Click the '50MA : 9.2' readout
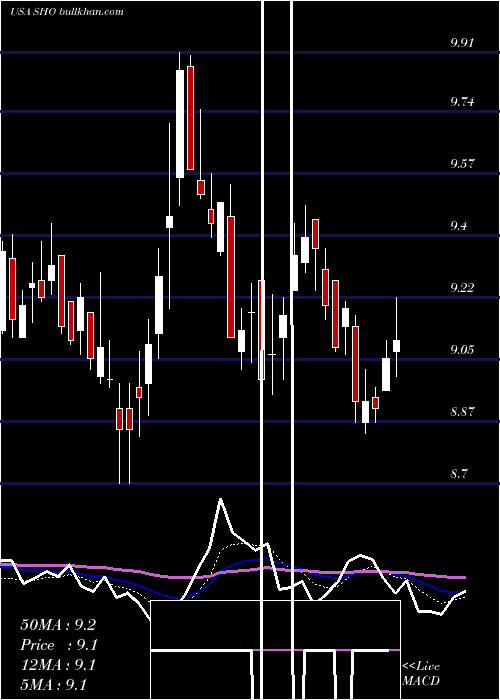 pos(58,625)
